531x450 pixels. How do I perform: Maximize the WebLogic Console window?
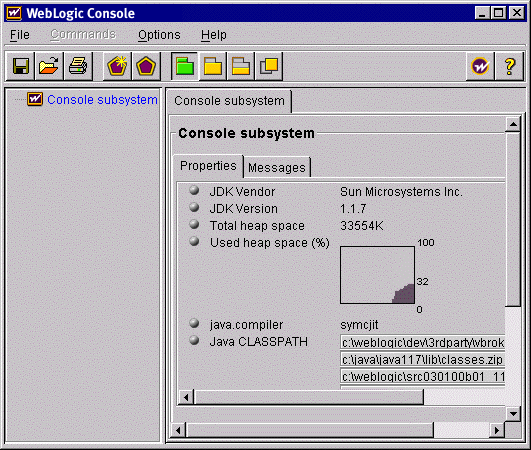(499, 13)
